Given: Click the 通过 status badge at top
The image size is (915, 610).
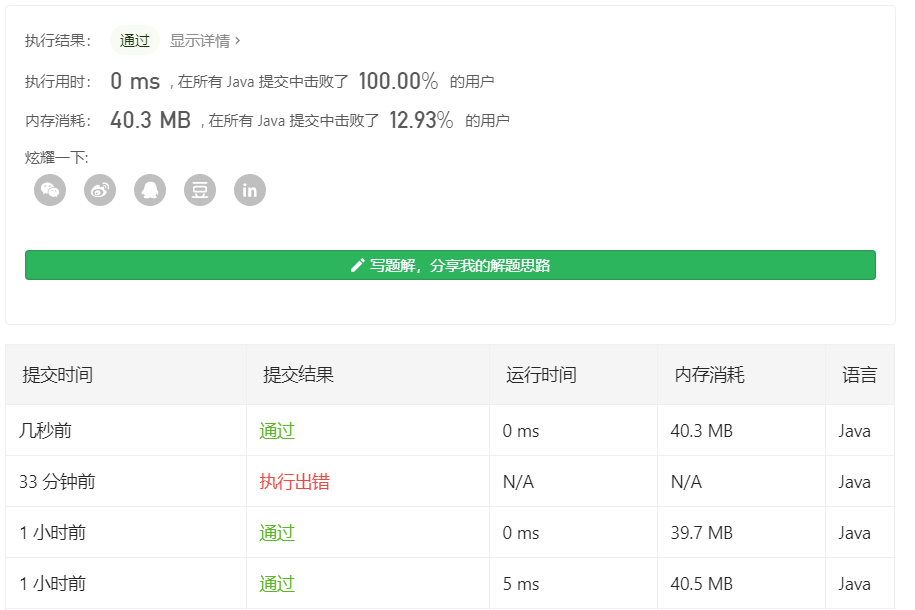Looking at the screenshot, I should 135,41.
